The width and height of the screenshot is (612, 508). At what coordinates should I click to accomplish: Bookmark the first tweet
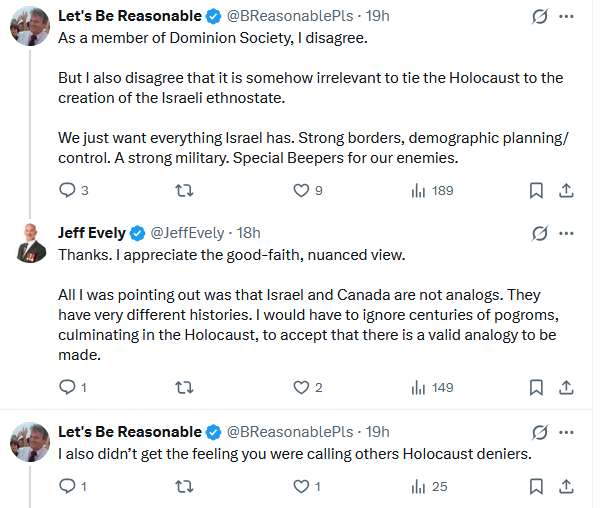click(536, 190)
